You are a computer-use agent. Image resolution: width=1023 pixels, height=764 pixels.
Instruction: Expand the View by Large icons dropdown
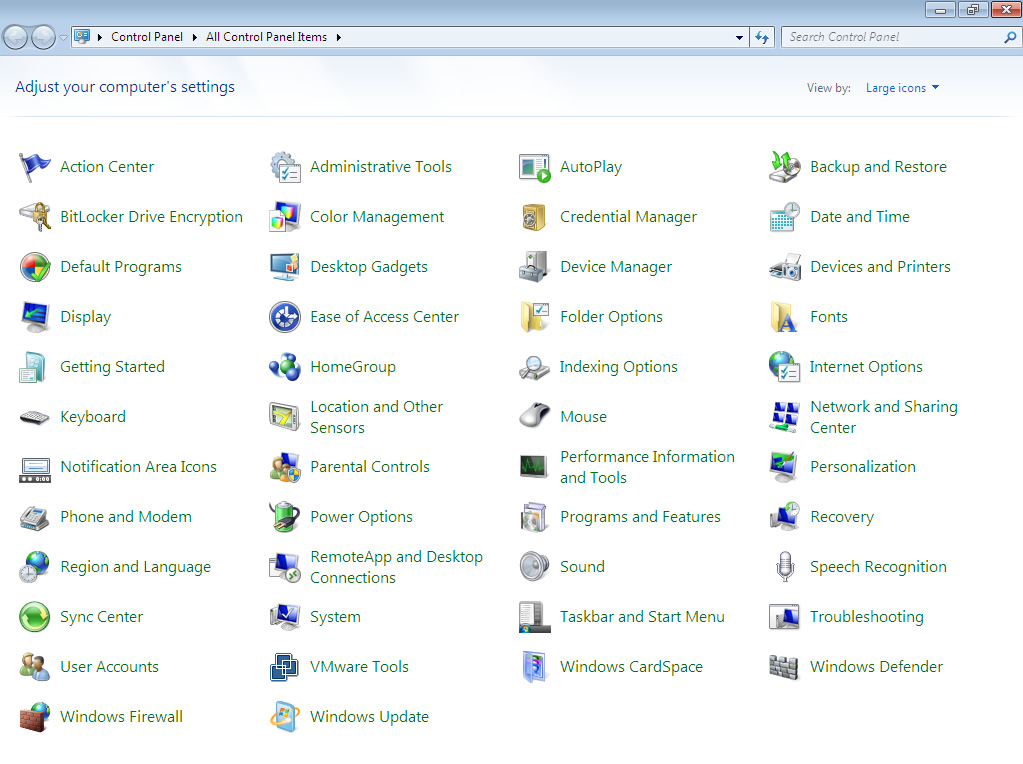click(x=902, y=88)
